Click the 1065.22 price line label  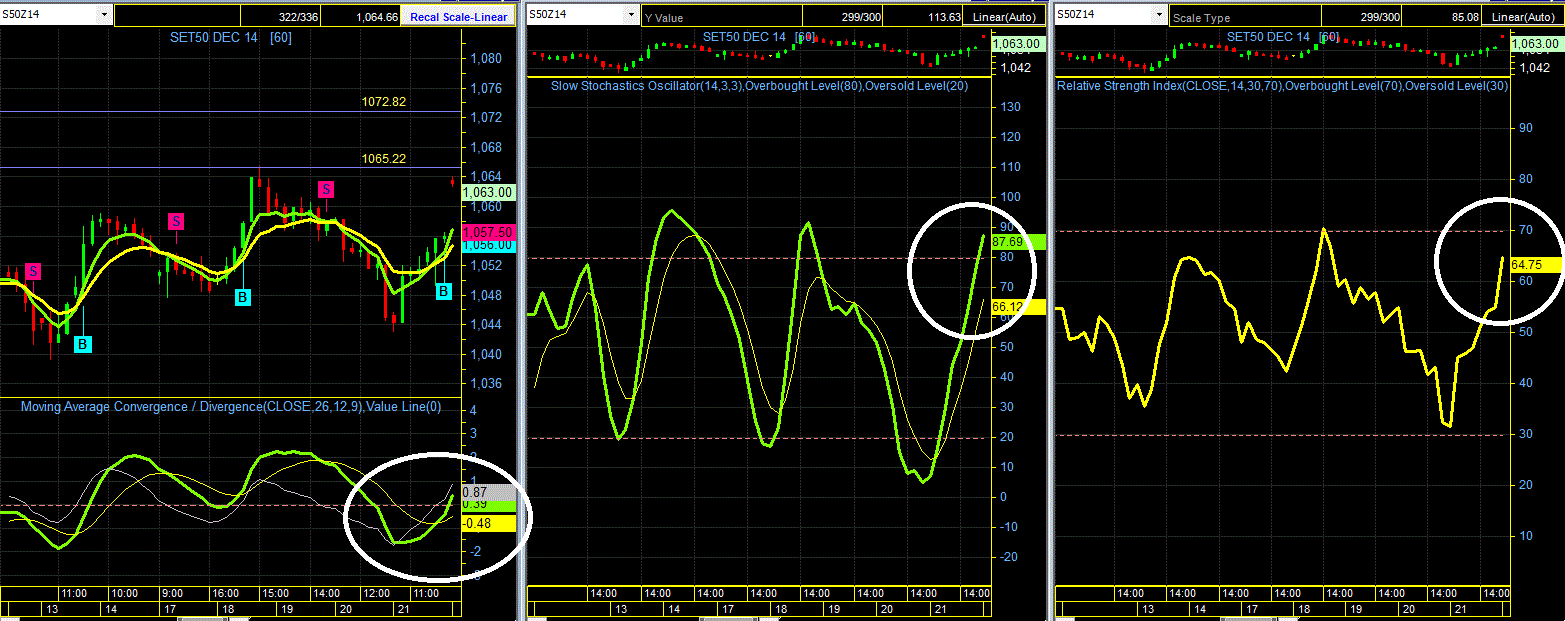tap(384, 158)
